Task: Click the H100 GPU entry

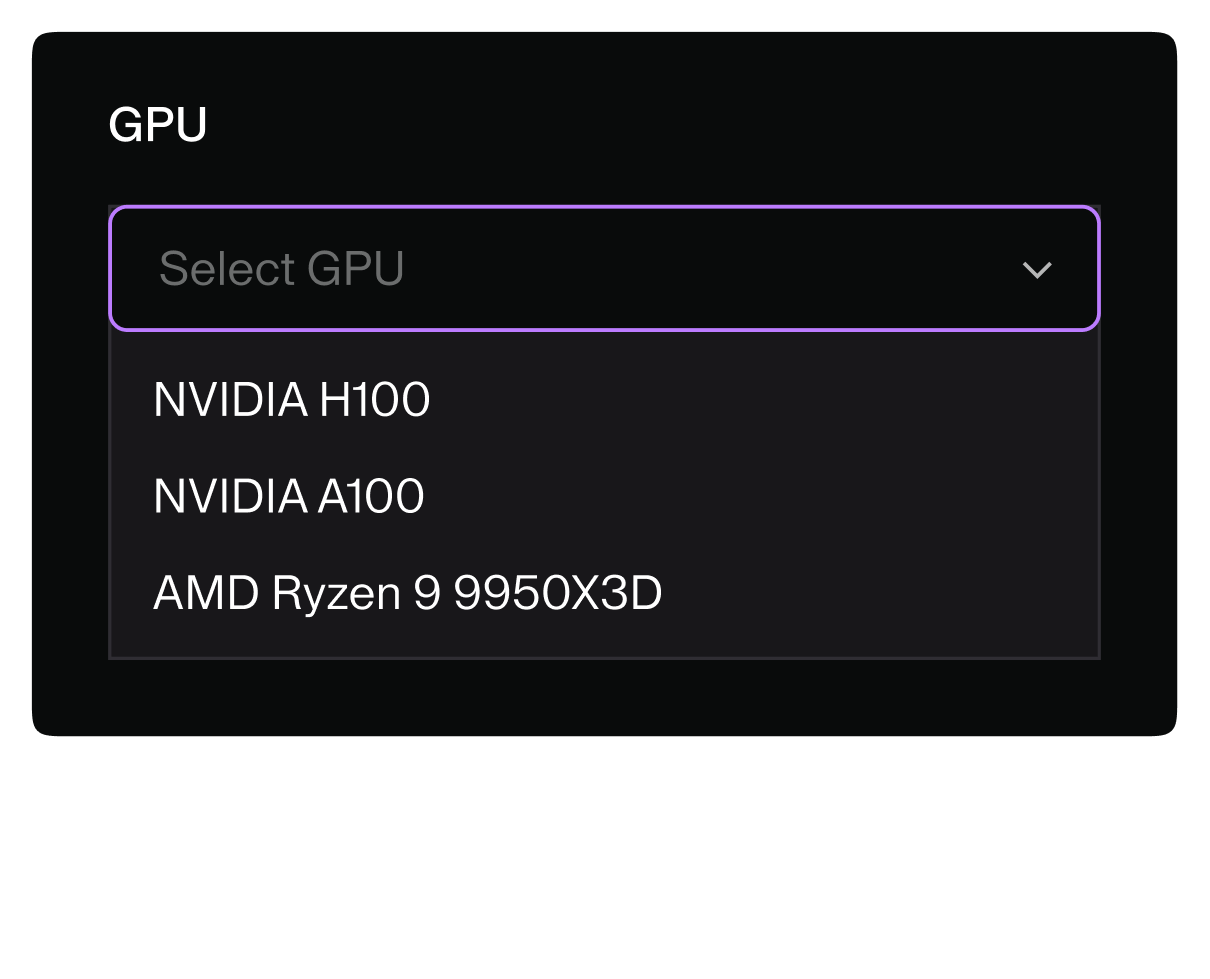Action: 292,400
